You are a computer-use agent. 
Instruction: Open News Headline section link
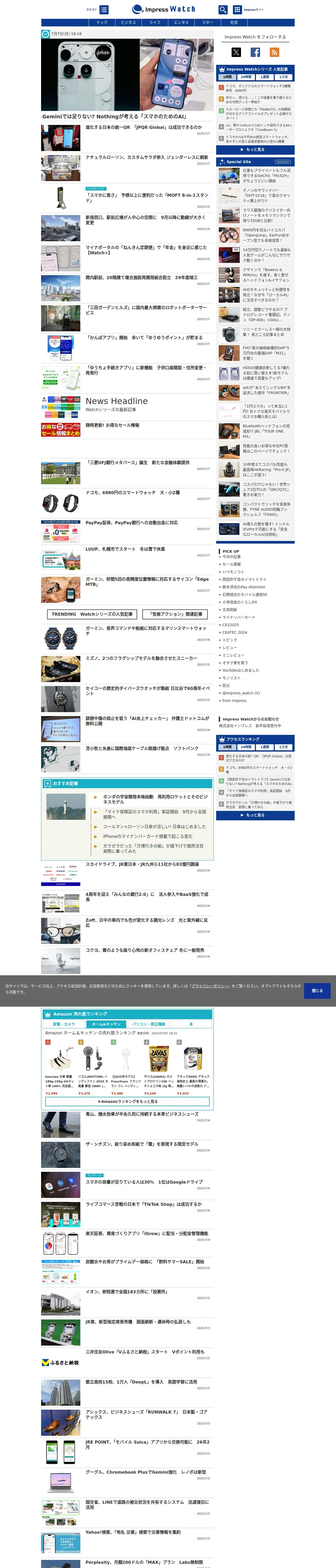[x=116, y=401]
